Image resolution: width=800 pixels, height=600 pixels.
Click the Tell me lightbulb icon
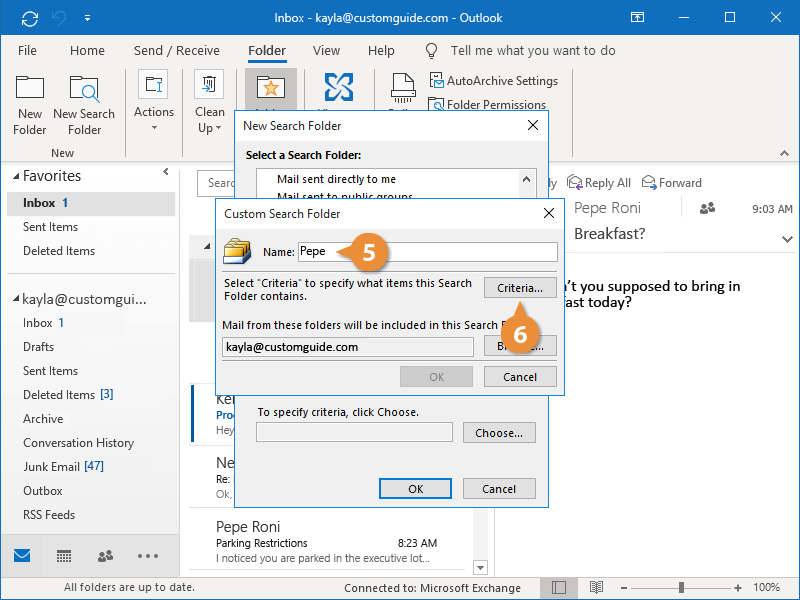[431, 51]
